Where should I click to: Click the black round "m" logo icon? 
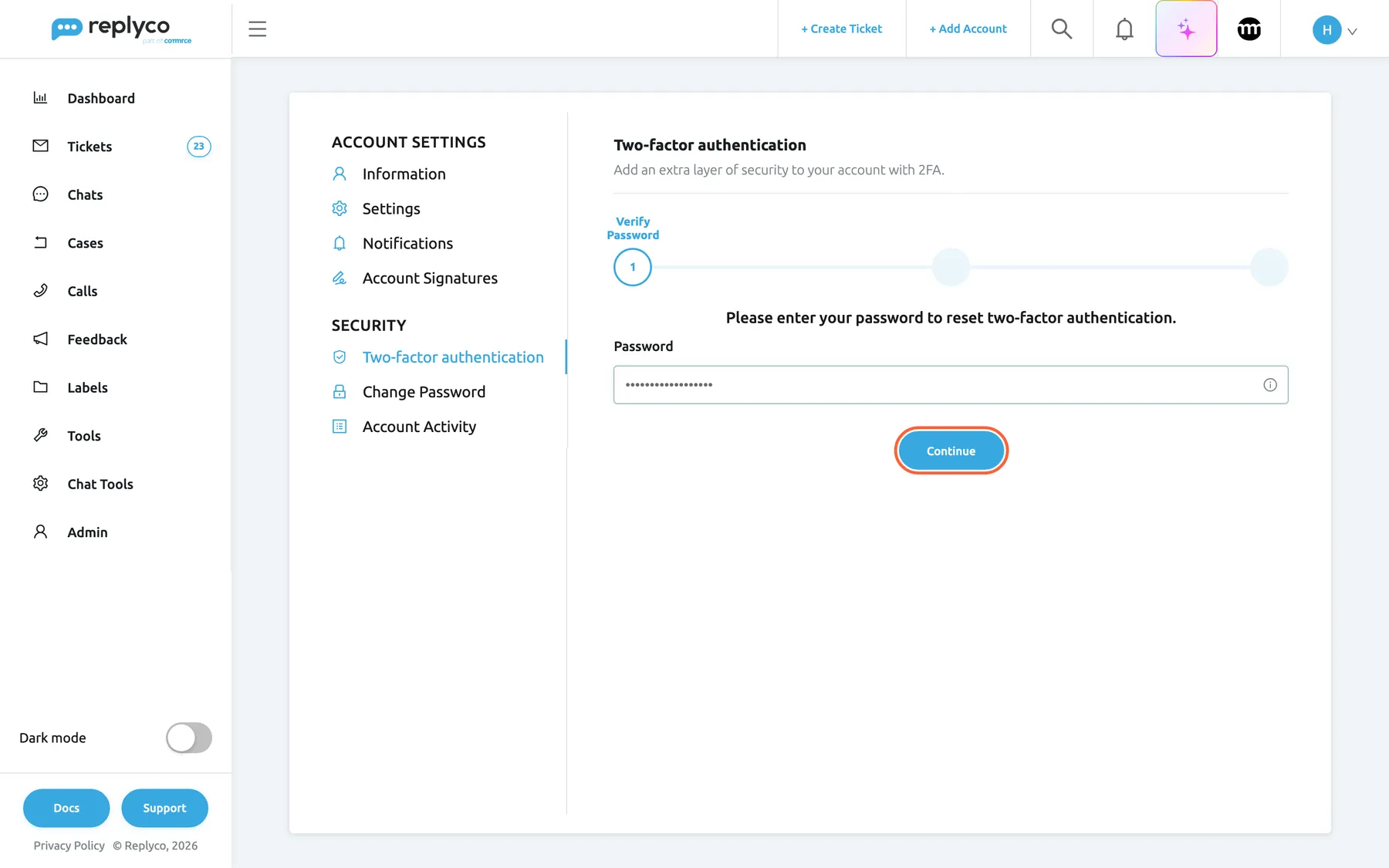[1249, 29]
